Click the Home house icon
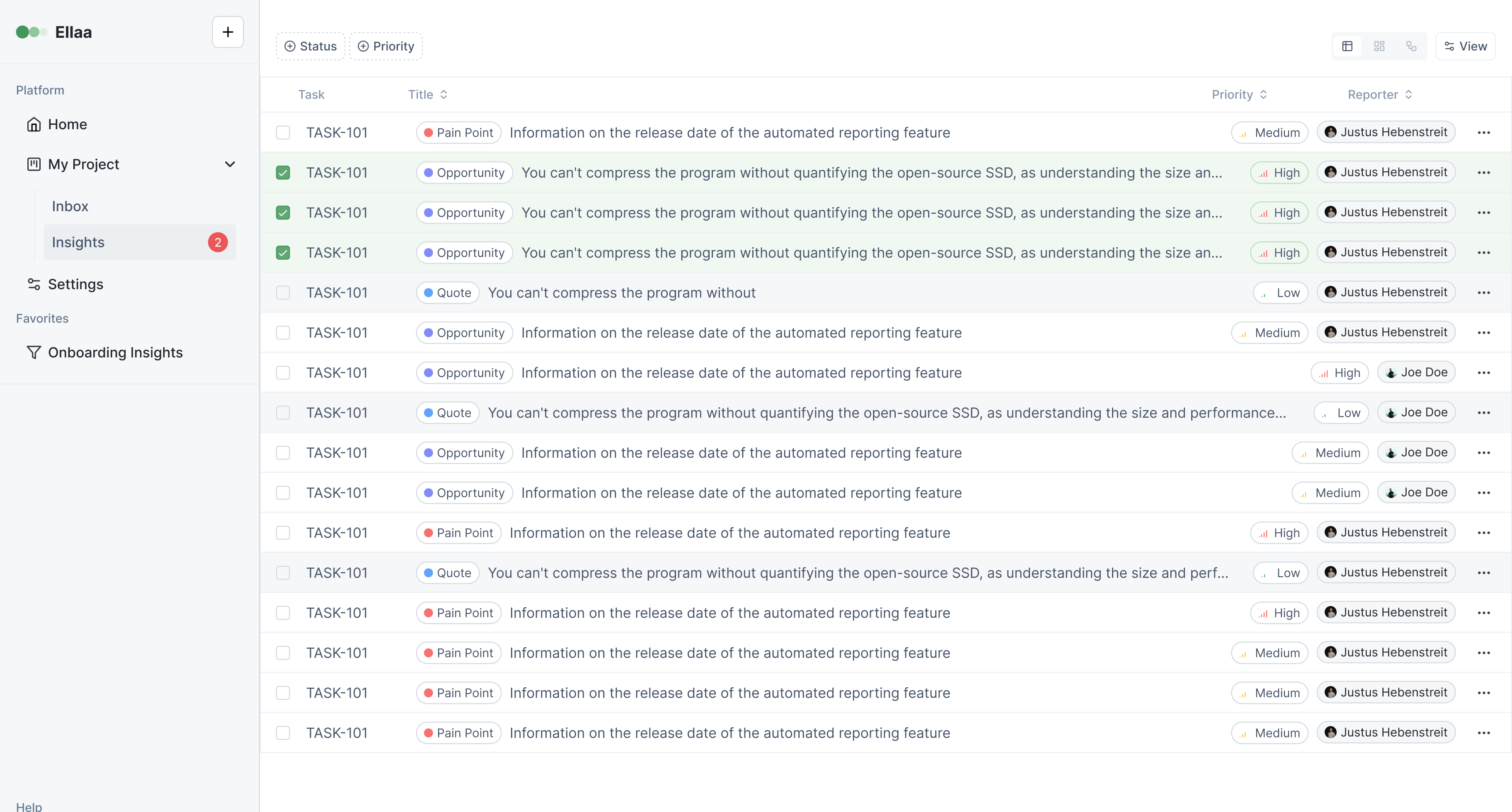The image size is (1512, 812). [34, 124]
